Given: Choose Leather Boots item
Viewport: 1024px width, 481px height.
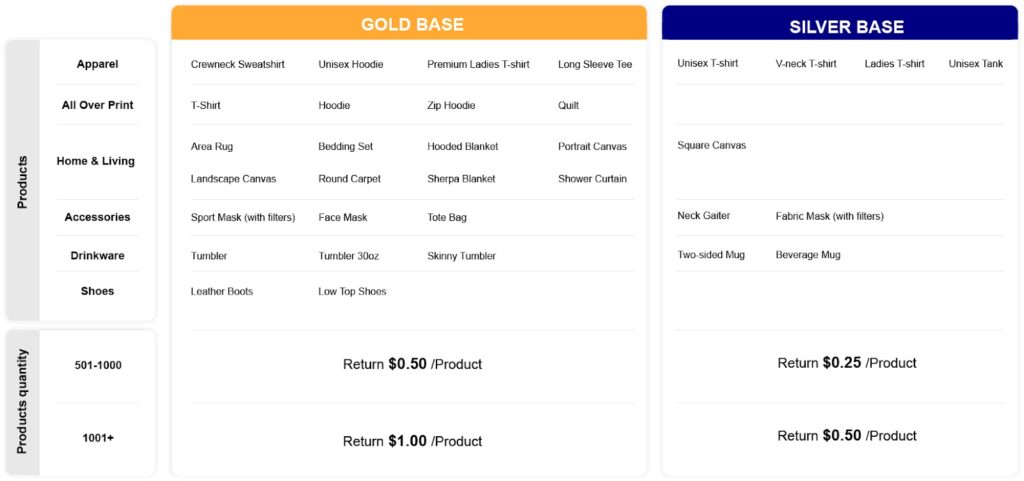Looking at the screenshot, I should click(222, 291).
